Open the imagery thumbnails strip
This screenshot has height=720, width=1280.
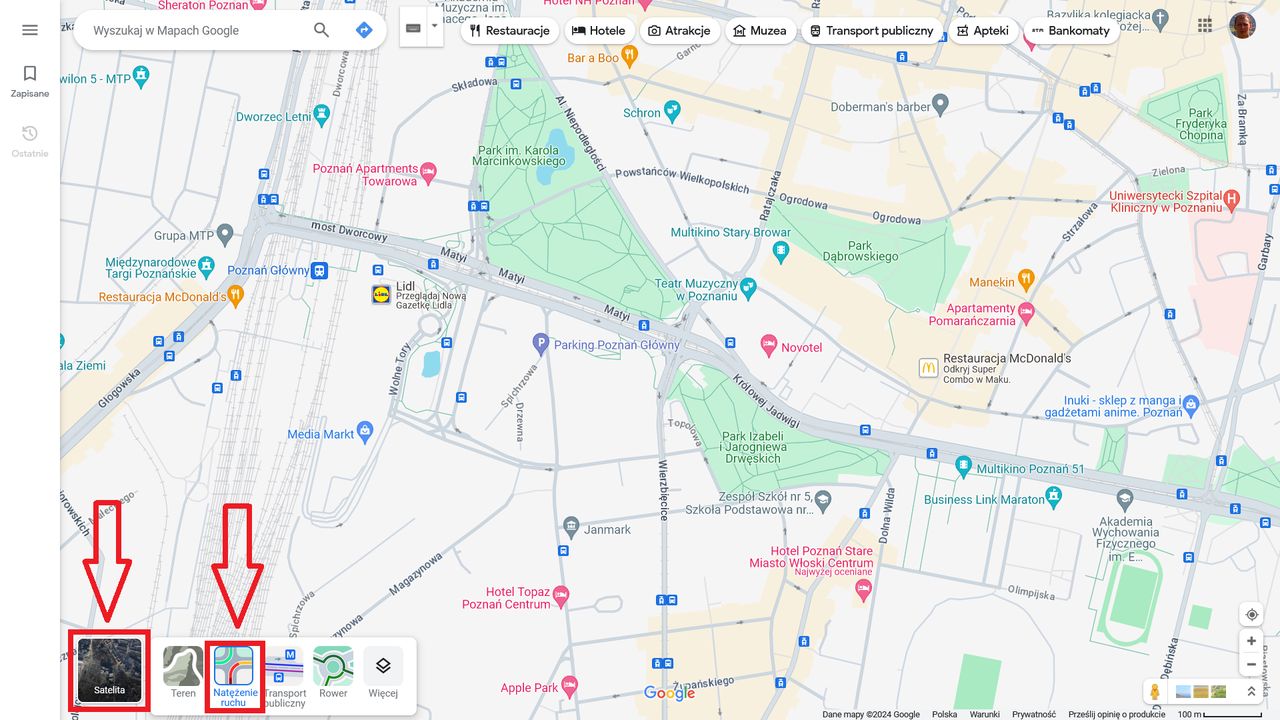coord(1201,691)
